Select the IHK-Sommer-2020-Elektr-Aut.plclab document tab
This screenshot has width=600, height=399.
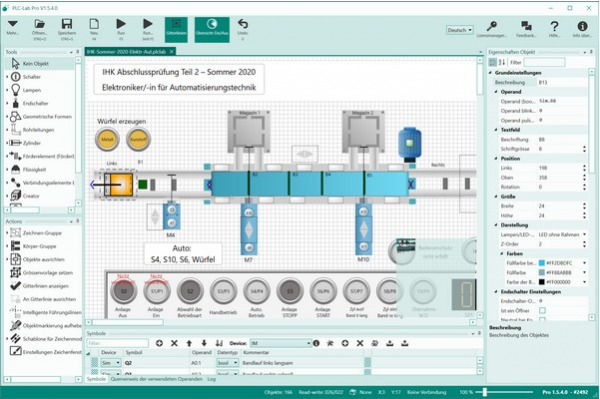click(126, 52)
